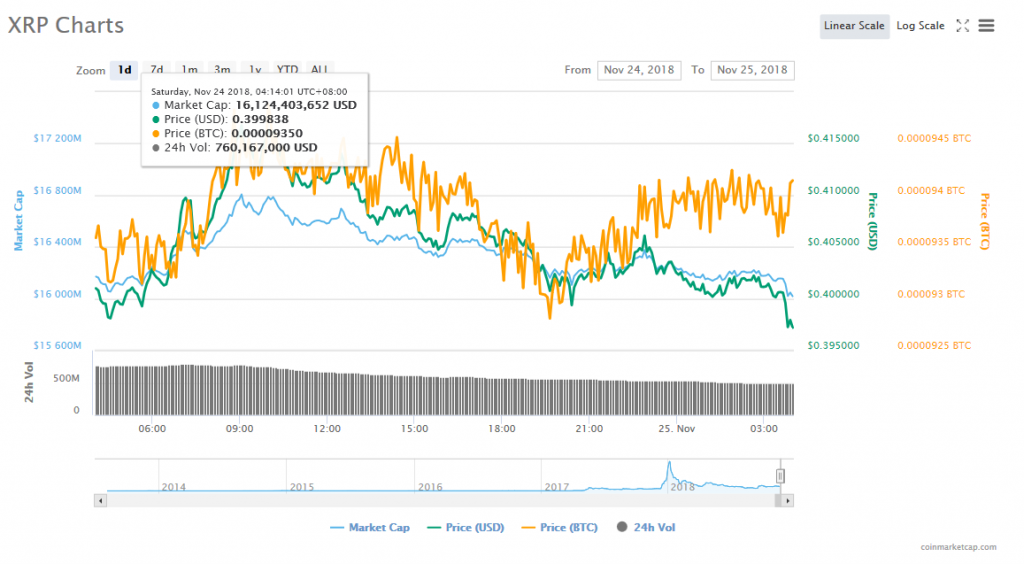Select the 7d zoom range
Viewport: 1024px width, 564px height.
[157, 70]
